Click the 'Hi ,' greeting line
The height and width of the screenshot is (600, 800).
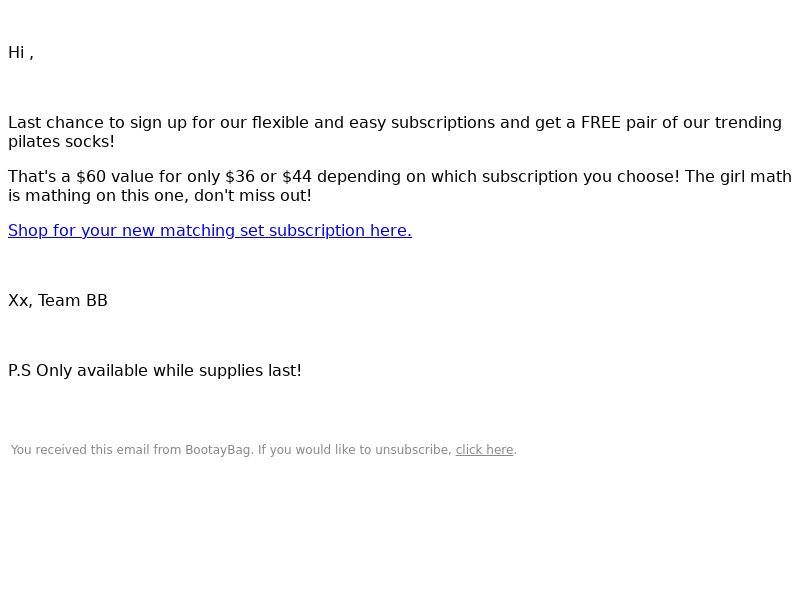point(21,53)
